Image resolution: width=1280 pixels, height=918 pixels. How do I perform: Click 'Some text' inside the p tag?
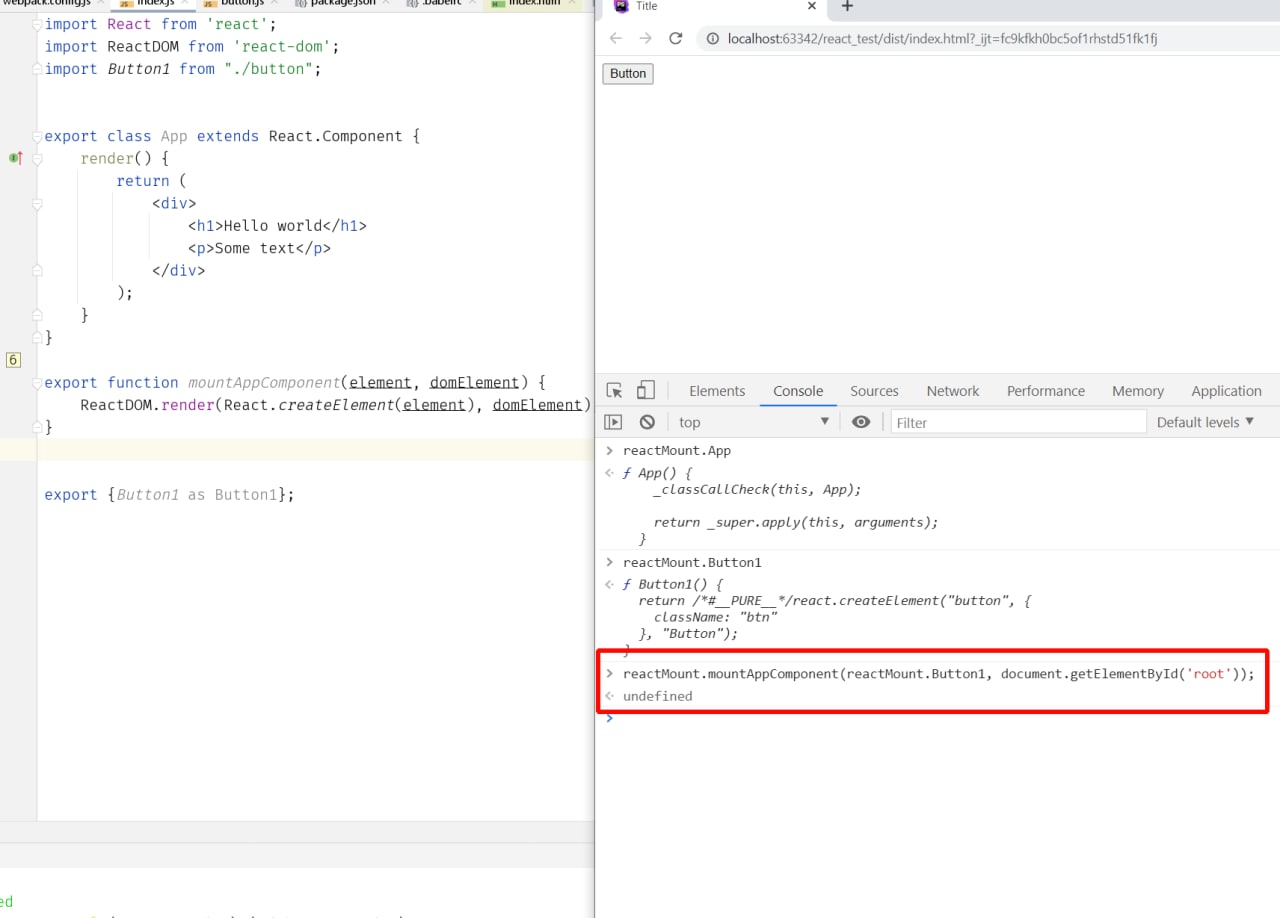coord(255,248)
